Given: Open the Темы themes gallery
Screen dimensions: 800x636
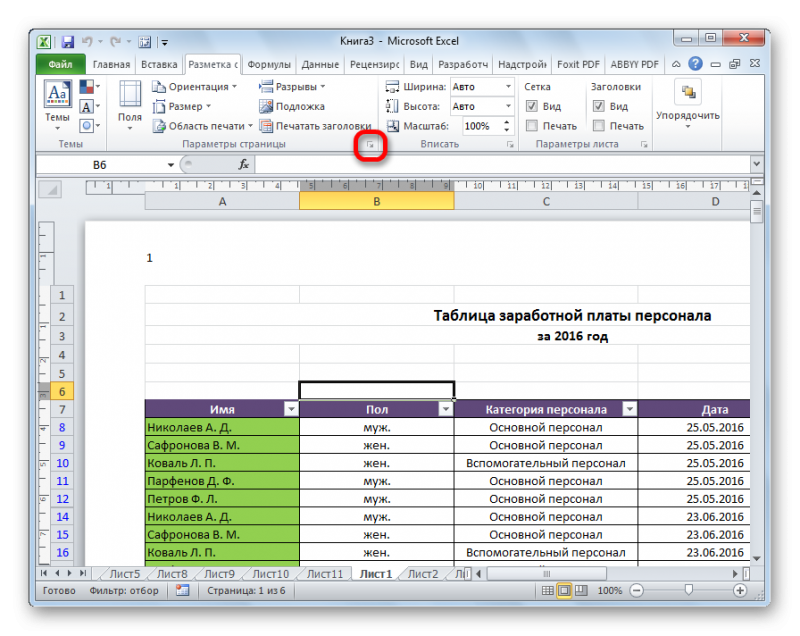Looking at the screenshot, I should pyautogui.click(x=58, y=105).
